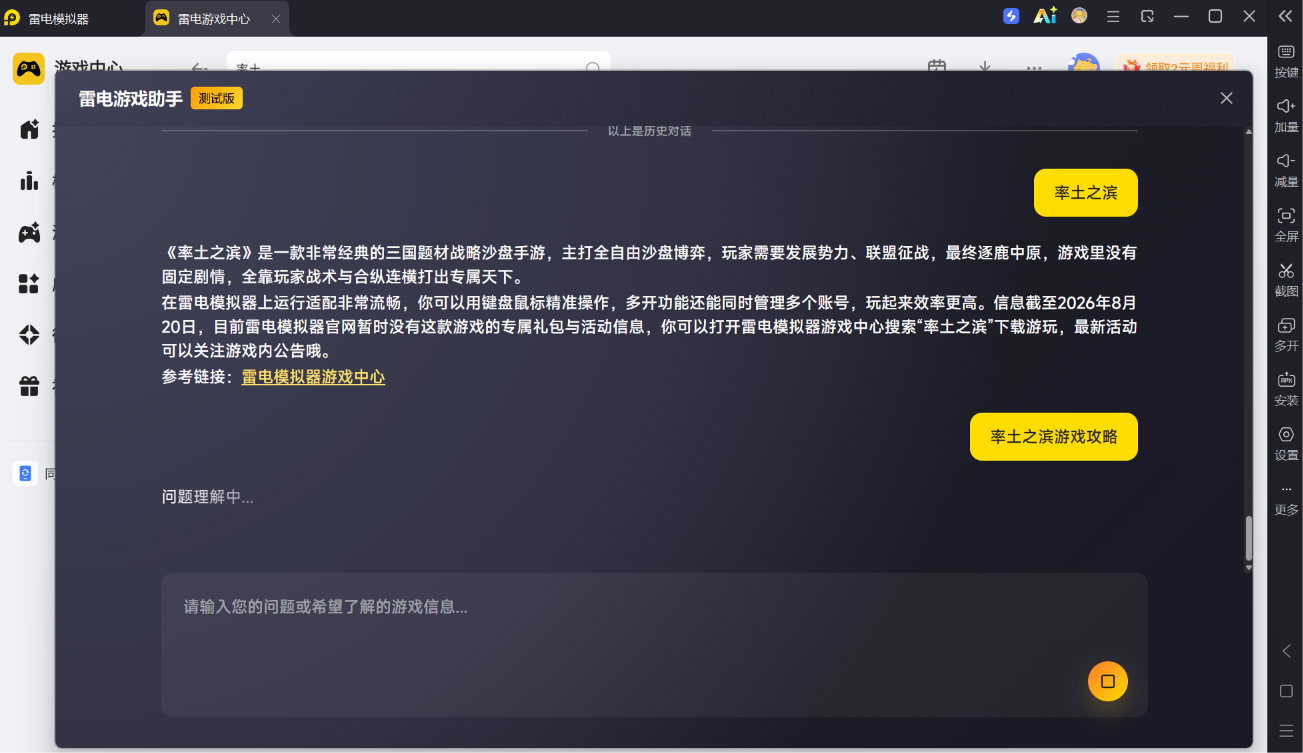1303x753 pixels.
Task: Take a screenshot with the 截图 scissors
Action: click(1286, 279)
